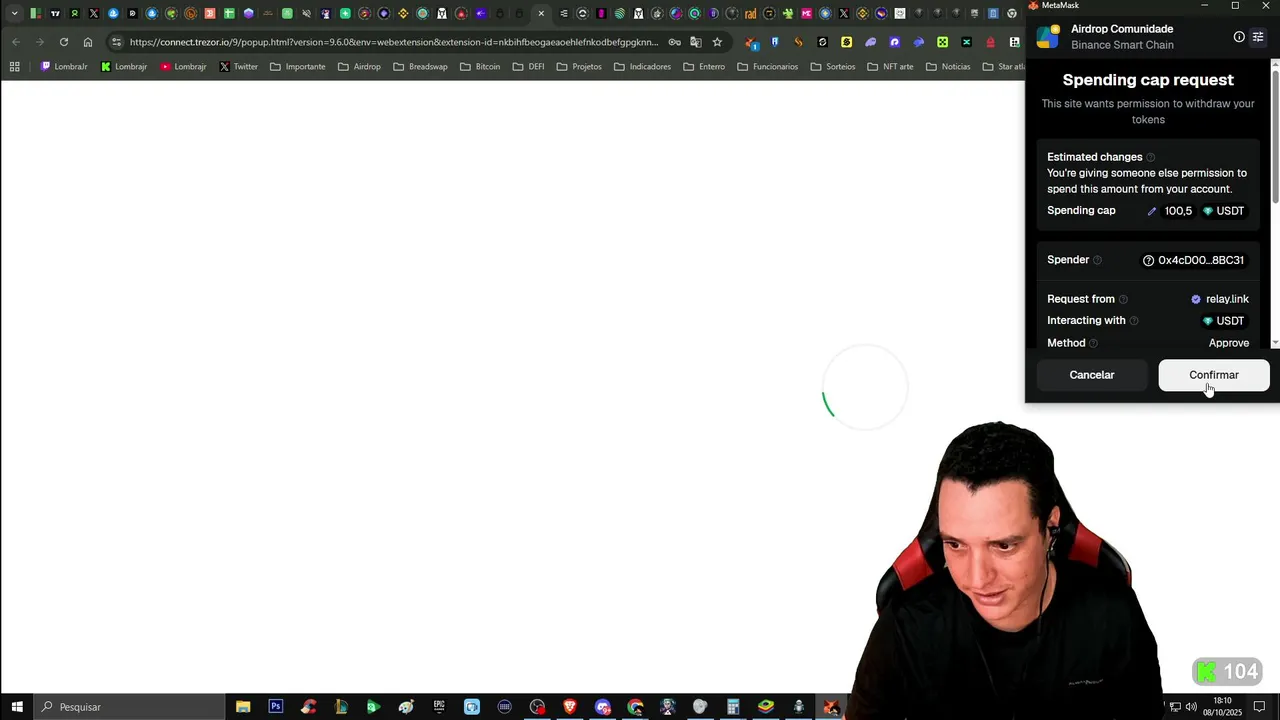Click the Pesquisar taskbar search box

point(130,707)
